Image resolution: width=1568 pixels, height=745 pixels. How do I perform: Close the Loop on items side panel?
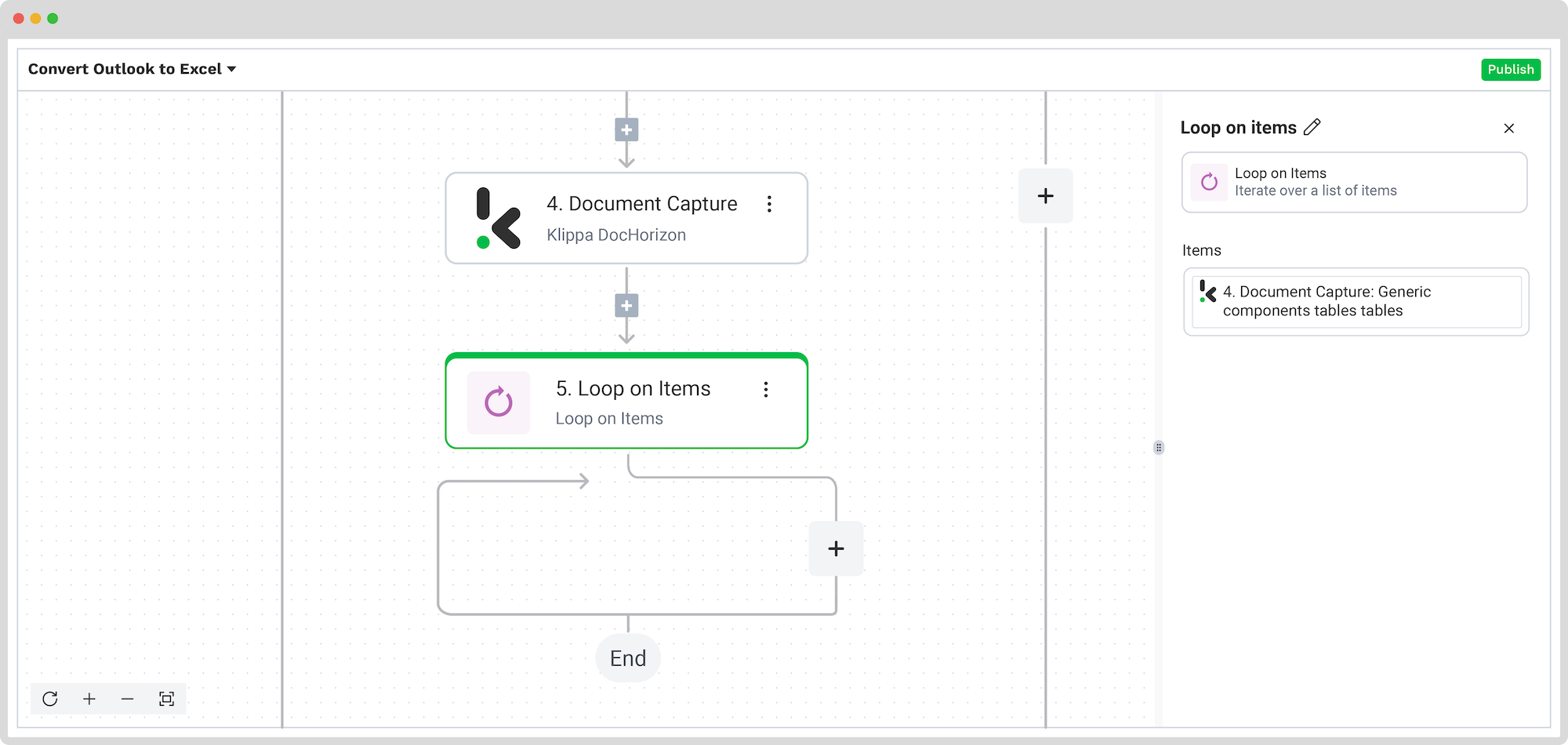click(x=1508, y=128)
